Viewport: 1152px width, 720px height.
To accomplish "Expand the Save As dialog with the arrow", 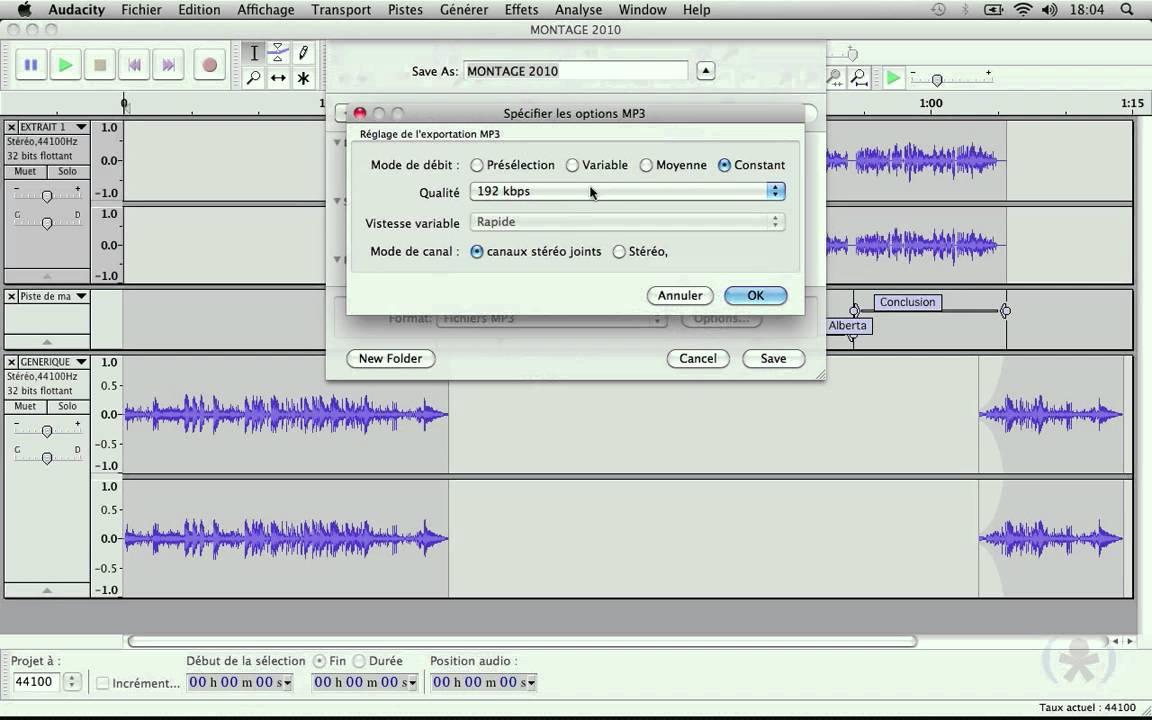I will tap(705, 71).
